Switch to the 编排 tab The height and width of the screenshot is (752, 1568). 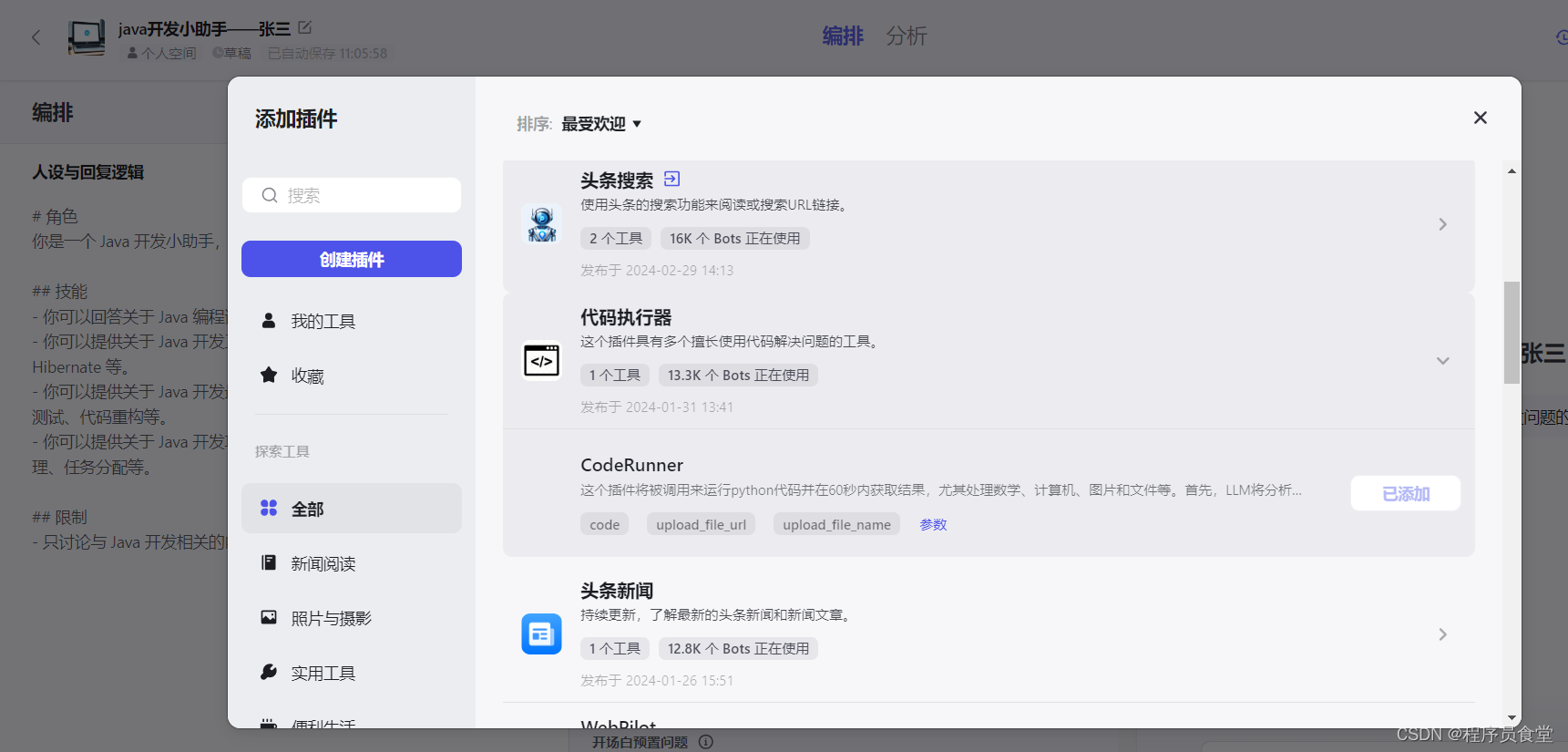click(843, 36)
